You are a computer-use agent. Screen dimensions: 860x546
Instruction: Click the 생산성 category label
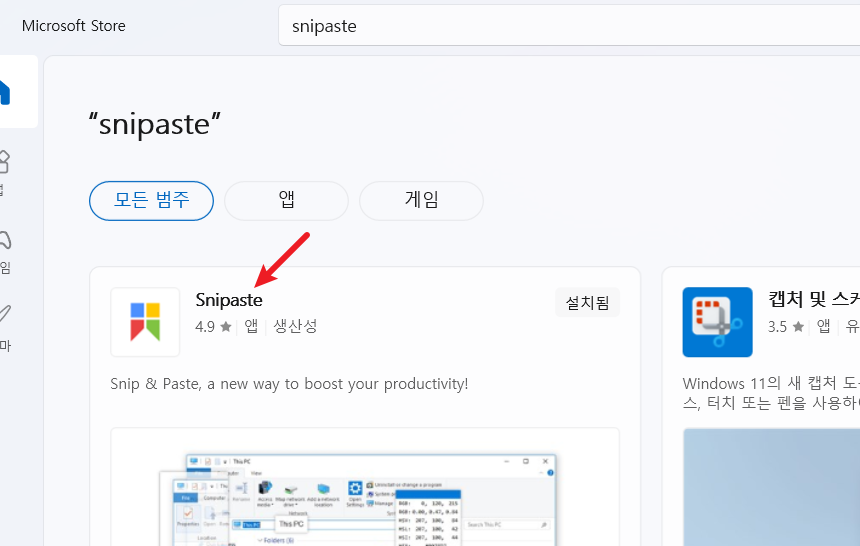pyautogui.click(x=295, y=327)
